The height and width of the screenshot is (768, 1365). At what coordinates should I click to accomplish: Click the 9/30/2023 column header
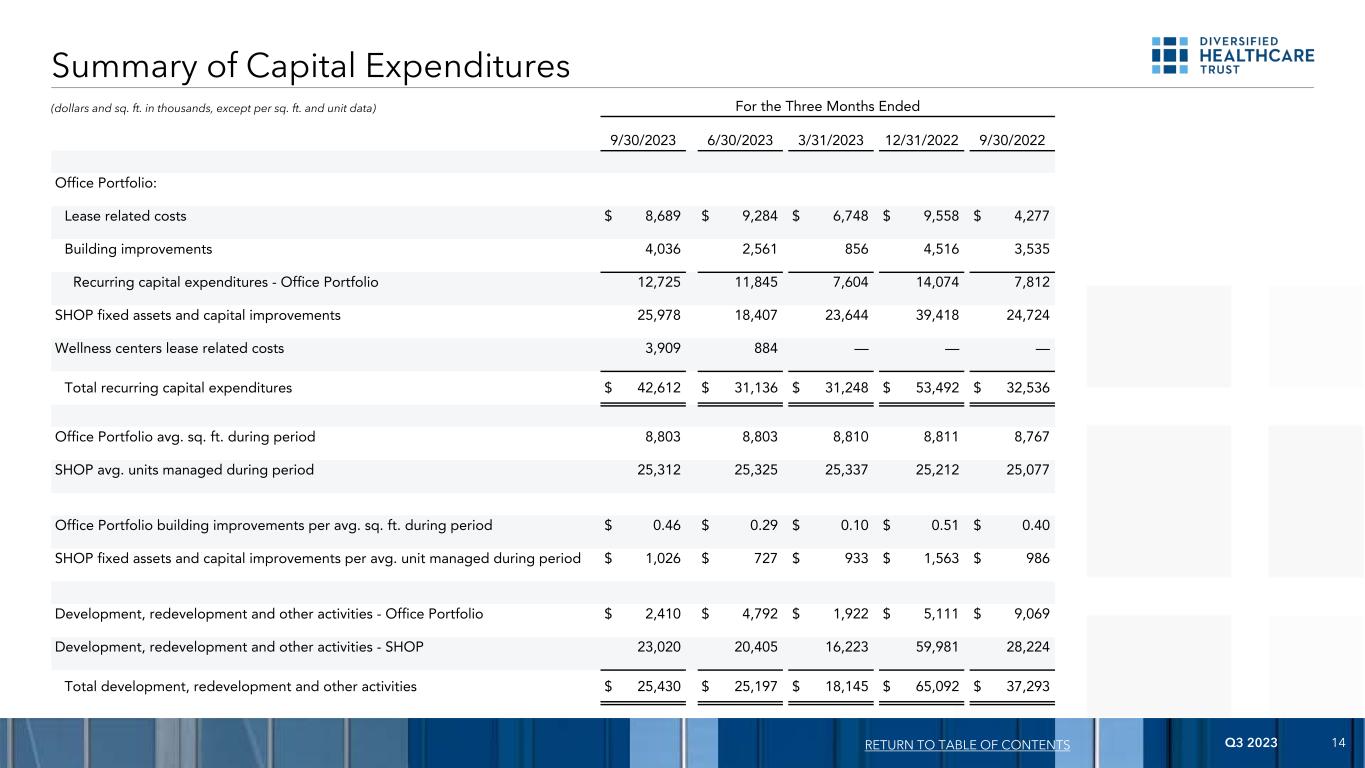point(643,139)
